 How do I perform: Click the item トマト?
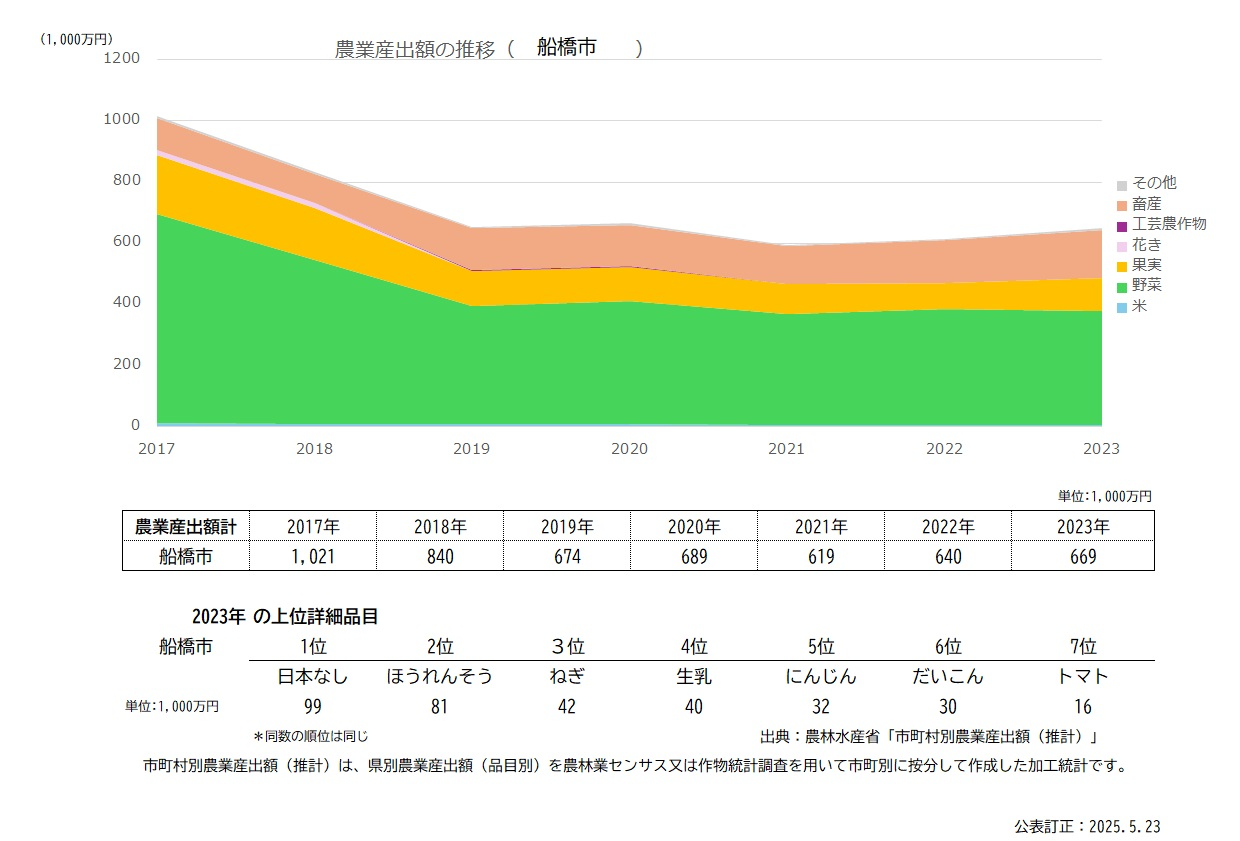[x=1082, y=676]
